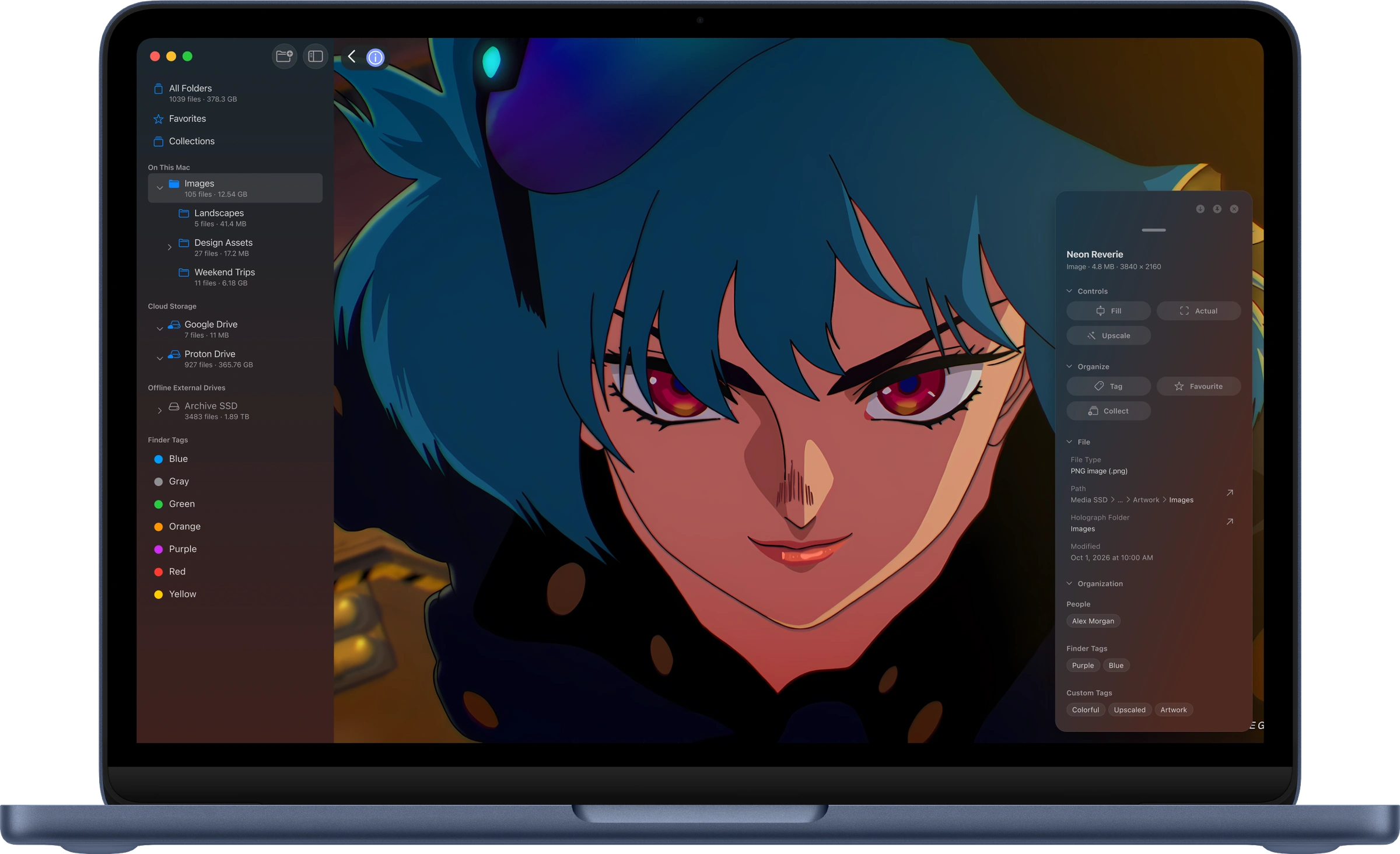Click the Tag button
Screen dimensions: 1400x854
point(1108,386)
